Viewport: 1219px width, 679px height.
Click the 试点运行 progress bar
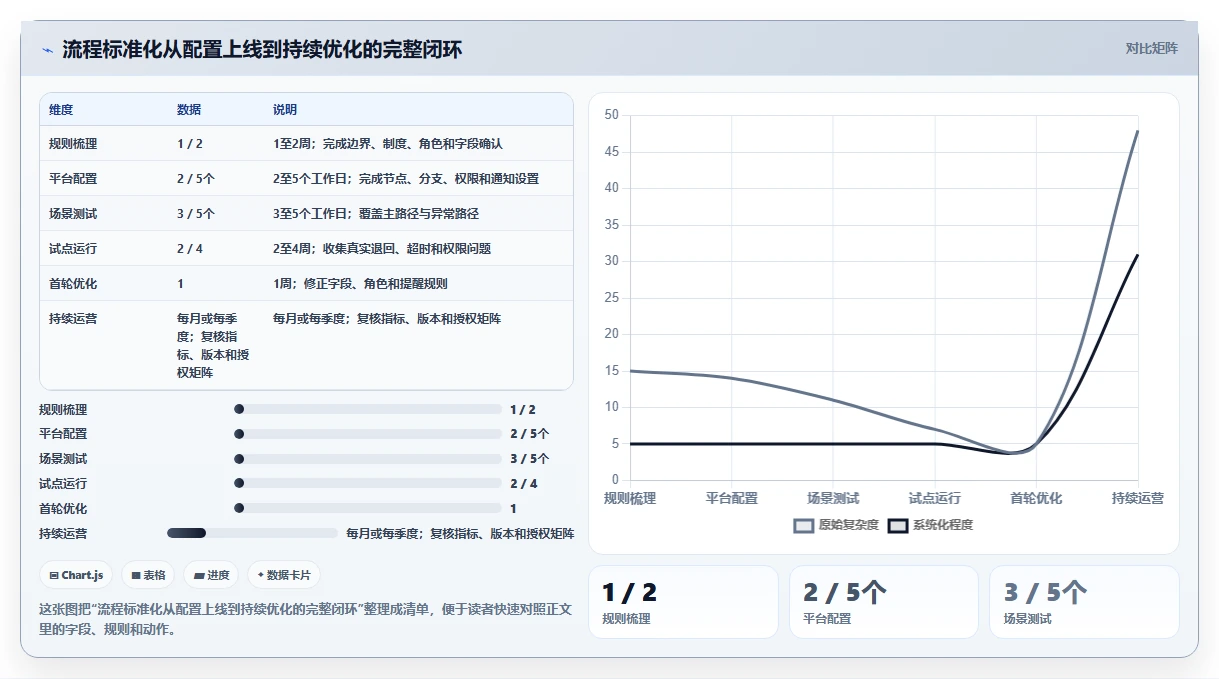tap(368, 484)
